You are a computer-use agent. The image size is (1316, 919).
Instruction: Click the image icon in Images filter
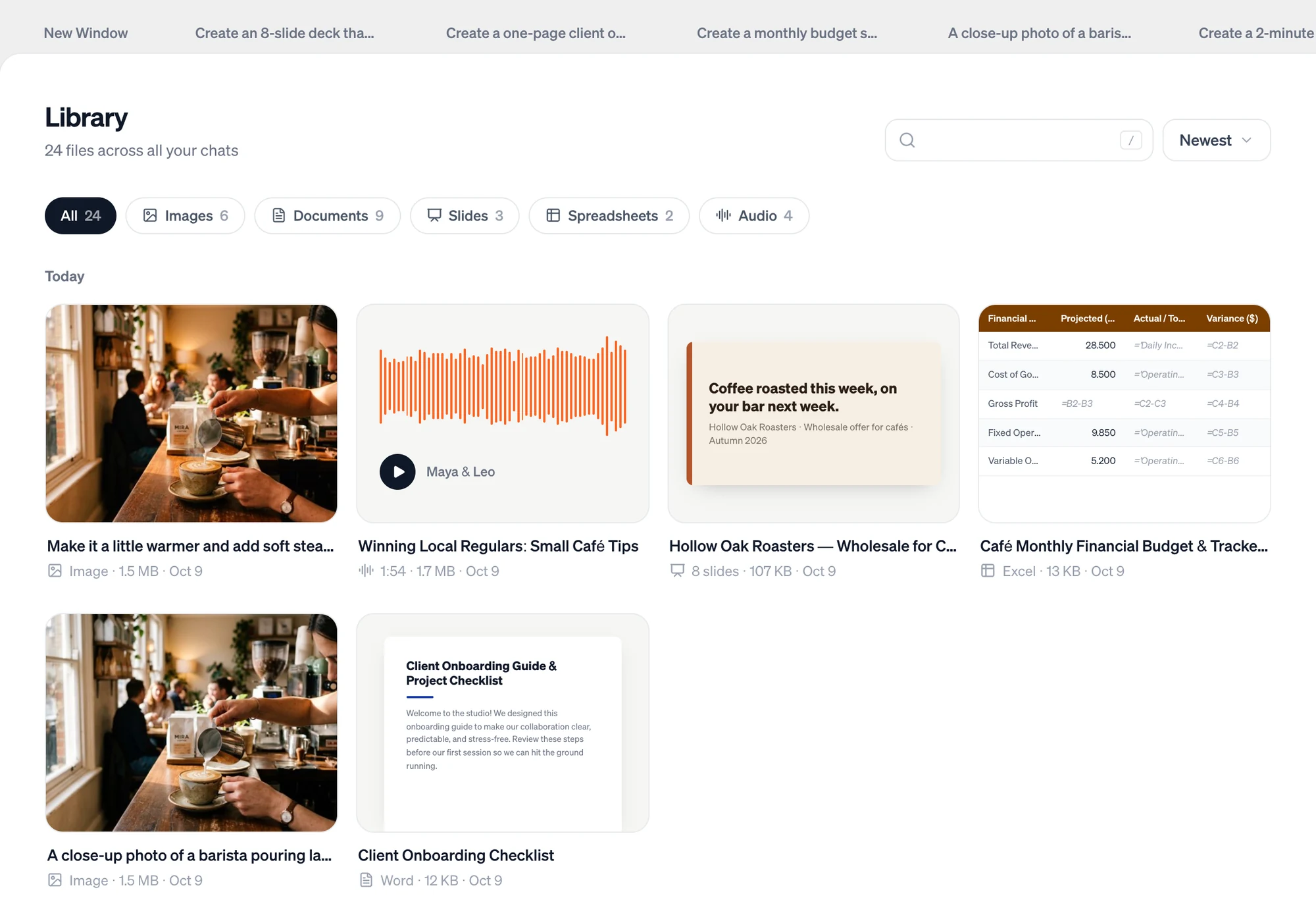(150, 215)
